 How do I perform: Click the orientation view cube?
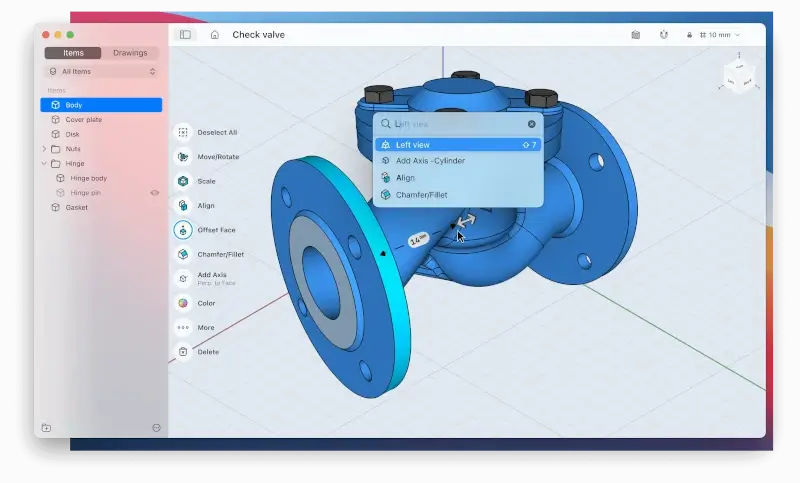tap(740, 77)
